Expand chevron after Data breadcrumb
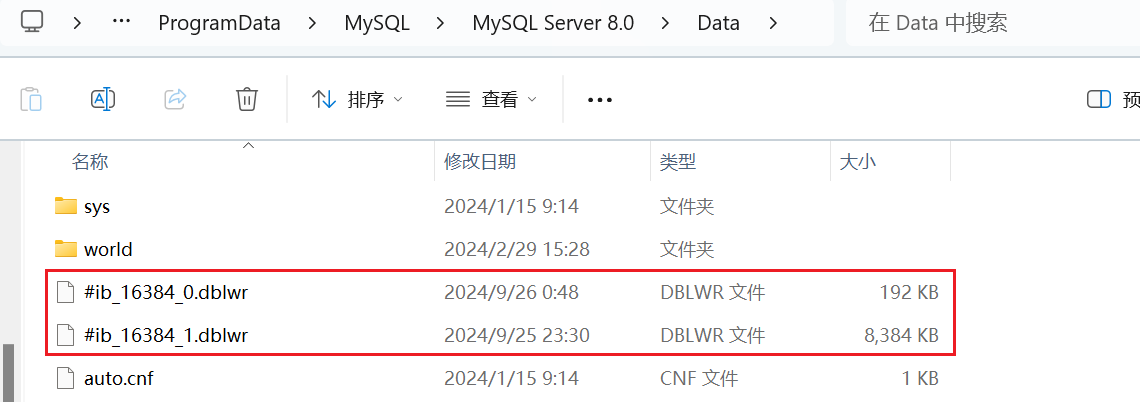The height and width of the screenshot is (402, 1140). click(772, 23)
